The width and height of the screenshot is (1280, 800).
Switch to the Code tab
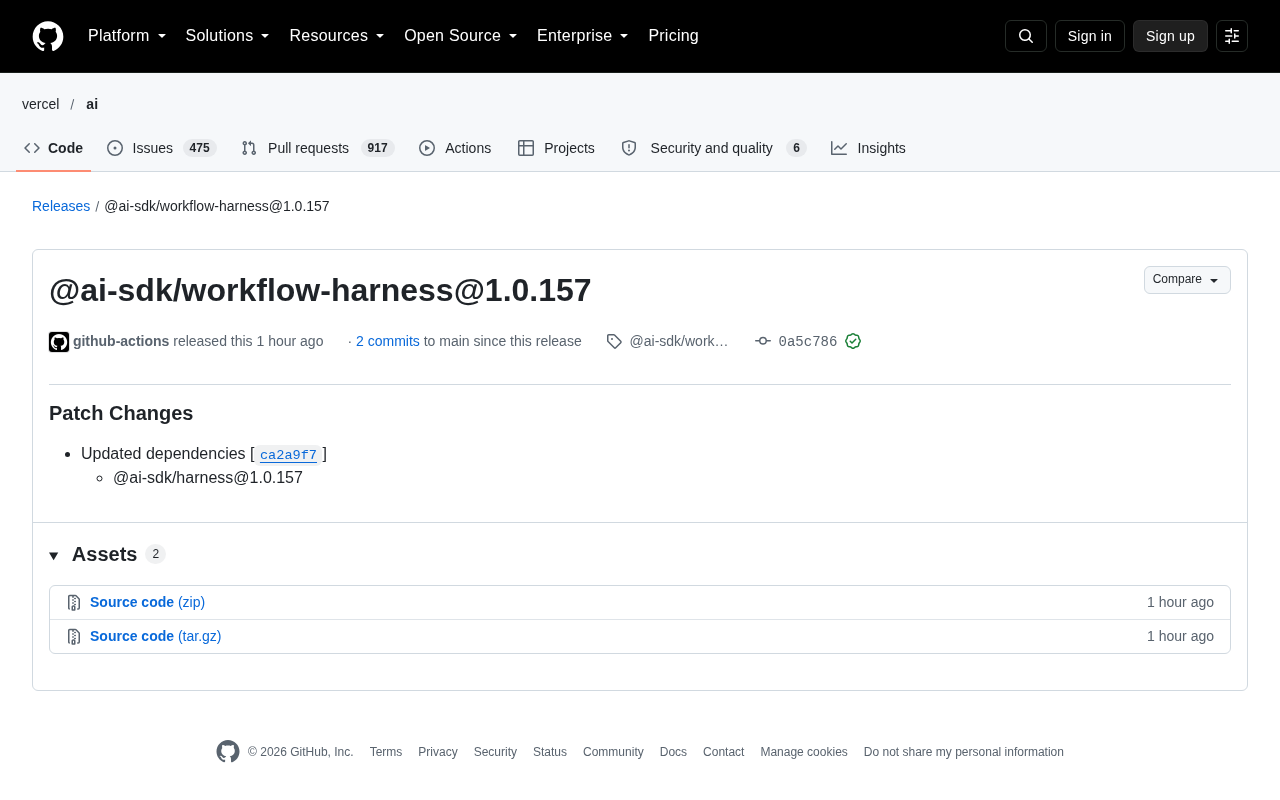pyautogui.click(x=53, y=148)
